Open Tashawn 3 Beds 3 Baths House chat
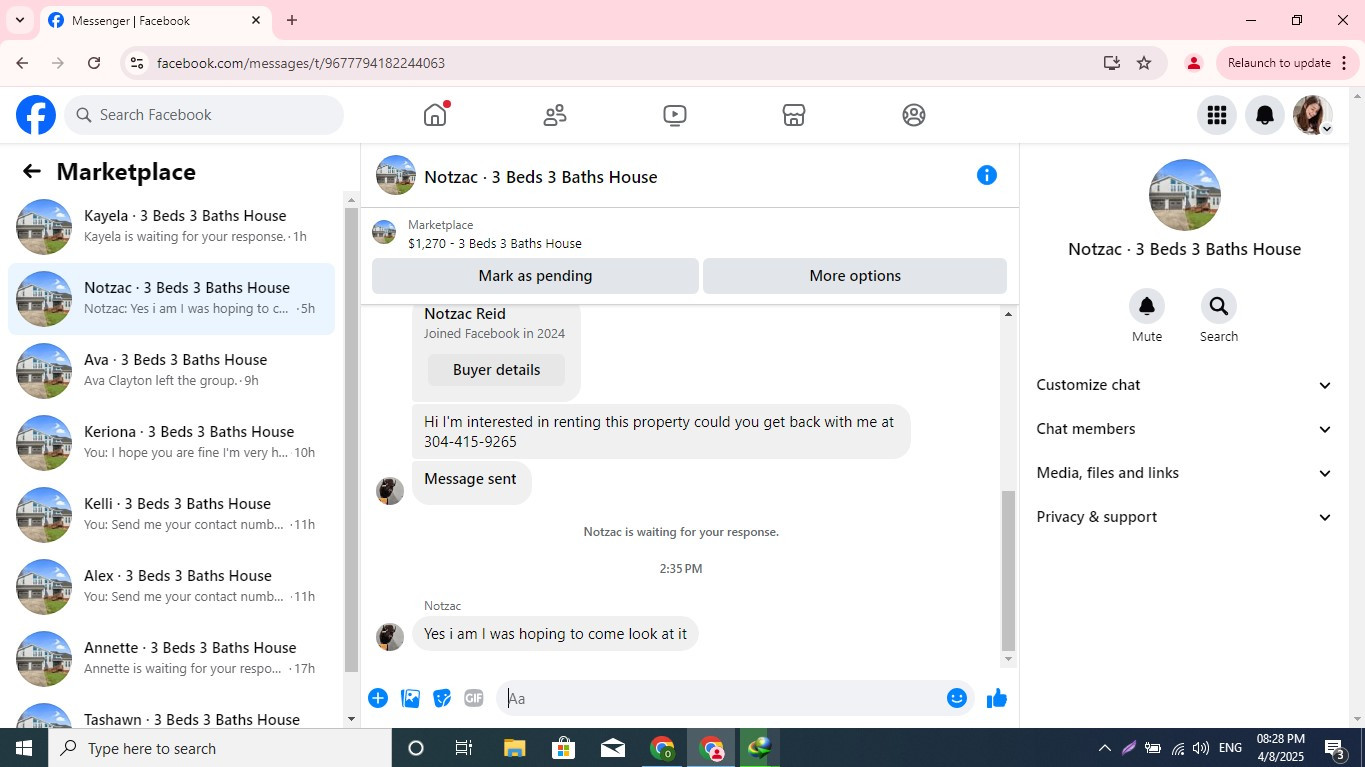The width and height of the screenshot is (1365, 767). [x=172, y=714]
